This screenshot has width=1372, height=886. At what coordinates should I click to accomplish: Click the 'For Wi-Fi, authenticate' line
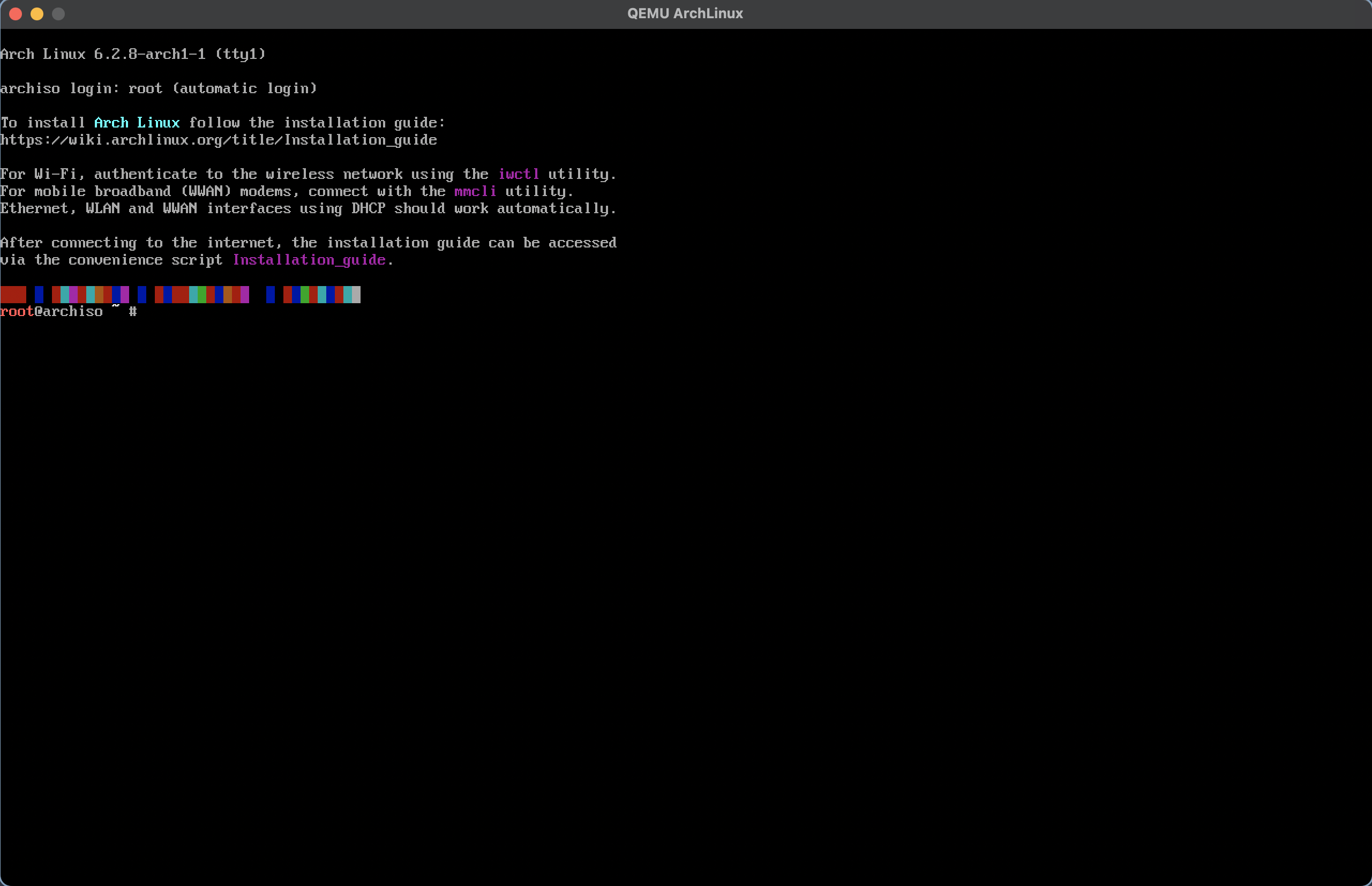pos(309,174)
